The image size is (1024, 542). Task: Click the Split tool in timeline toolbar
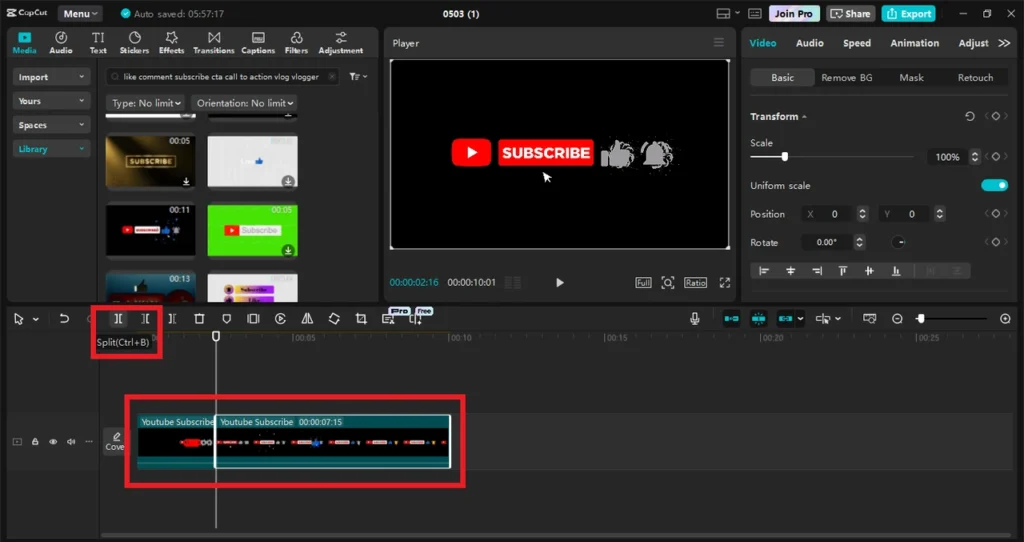coord(118,319)
